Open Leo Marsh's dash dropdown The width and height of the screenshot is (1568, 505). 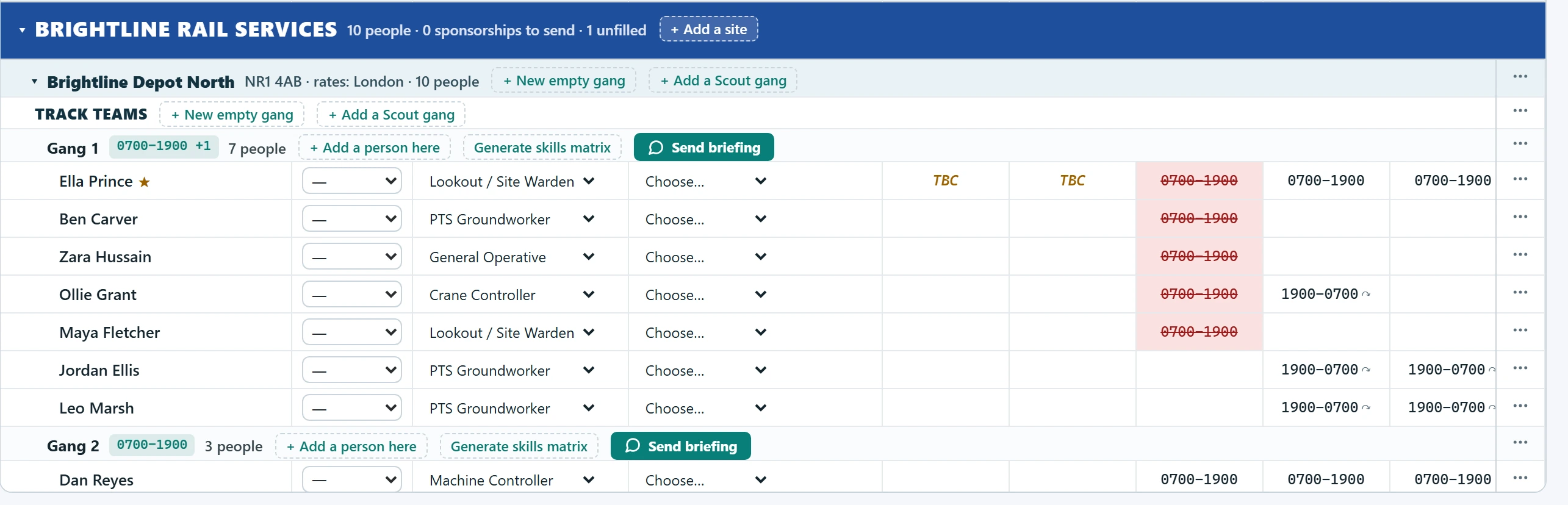coord(352,408)
